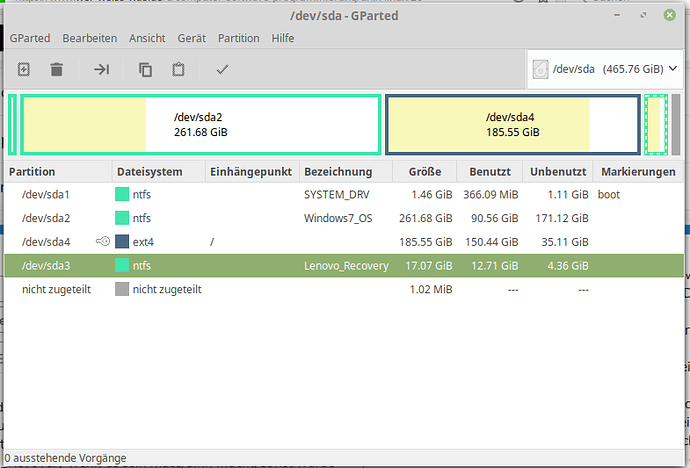Click the status bar 0 ausstehende Vorgänge
This screenshot has height=468, width=690.
click(x=66, y=458)
